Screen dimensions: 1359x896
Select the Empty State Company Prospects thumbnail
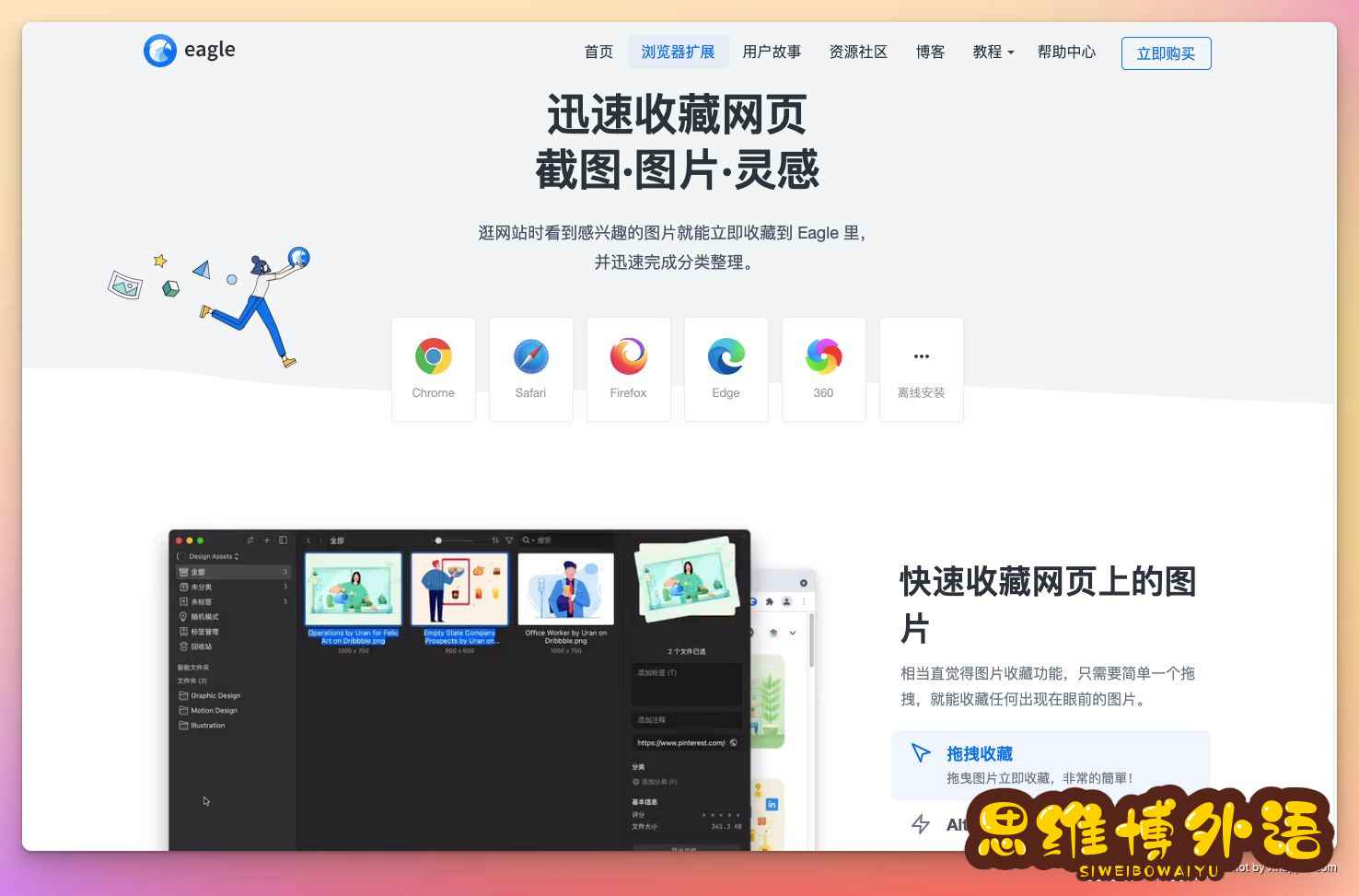(459, 589)
